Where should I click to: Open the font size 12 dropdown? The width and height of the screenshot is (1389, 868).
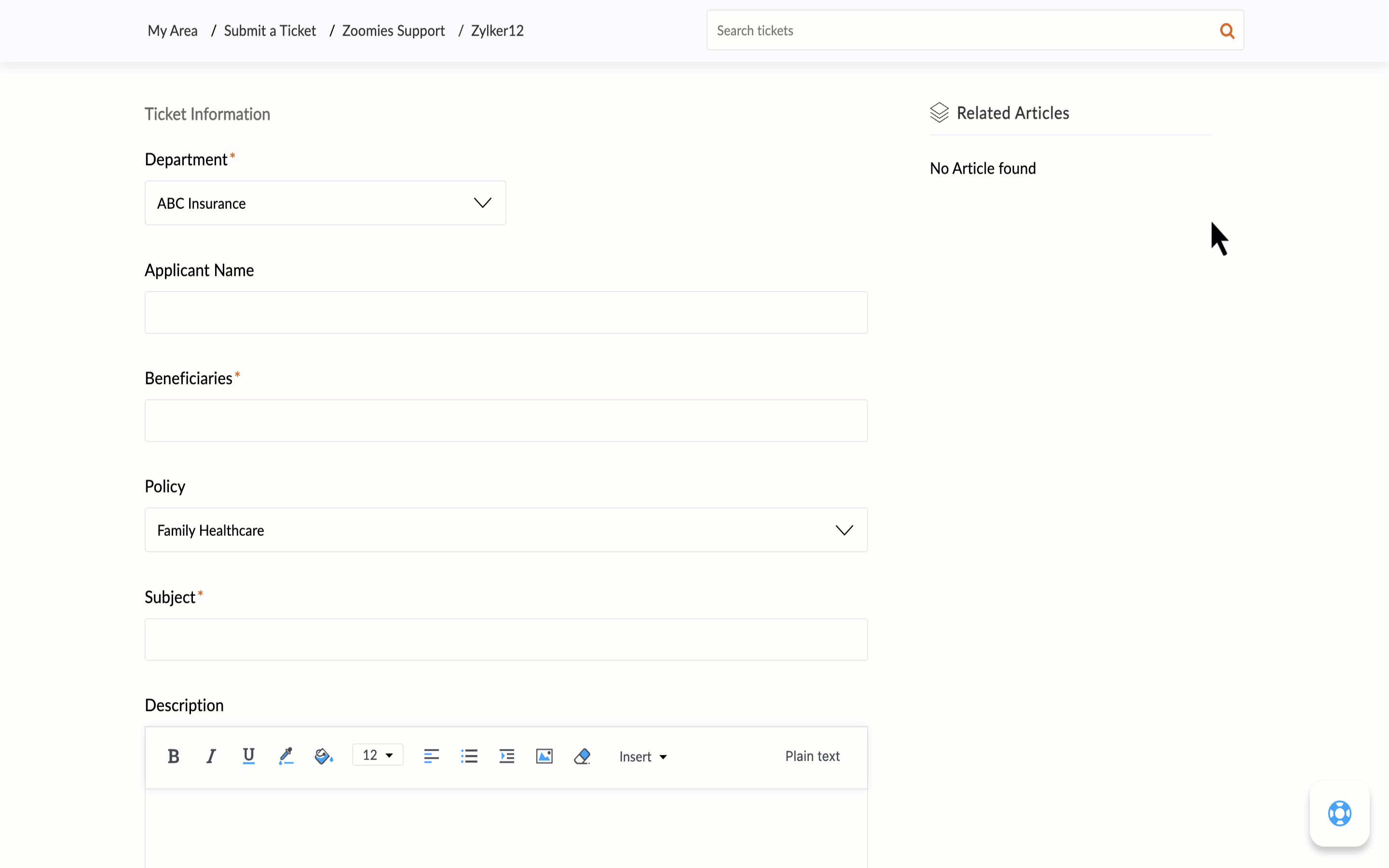pyautogui.click(x=378, y=756)
